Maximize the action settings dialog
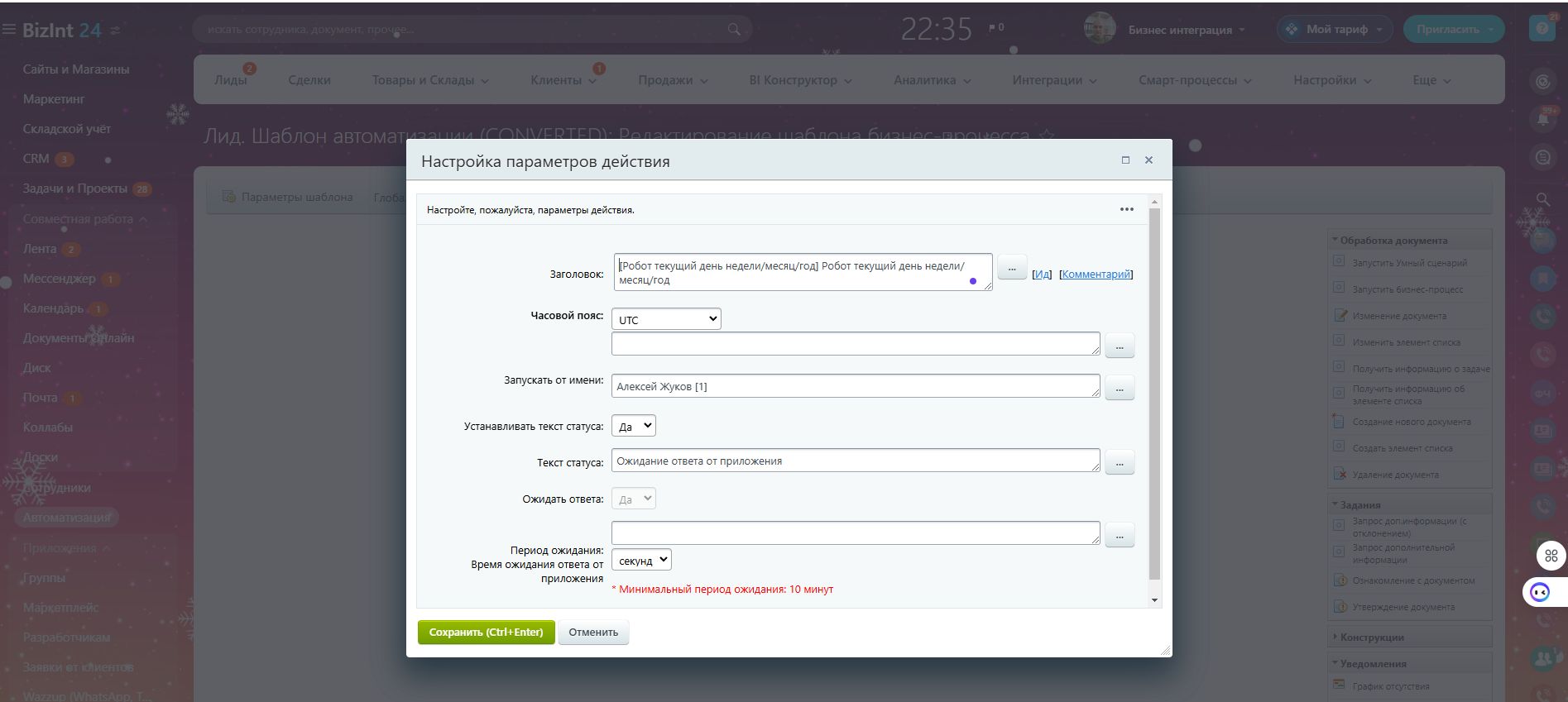The width and height of the screenshot is (1568, 702). pos(1125,160)
